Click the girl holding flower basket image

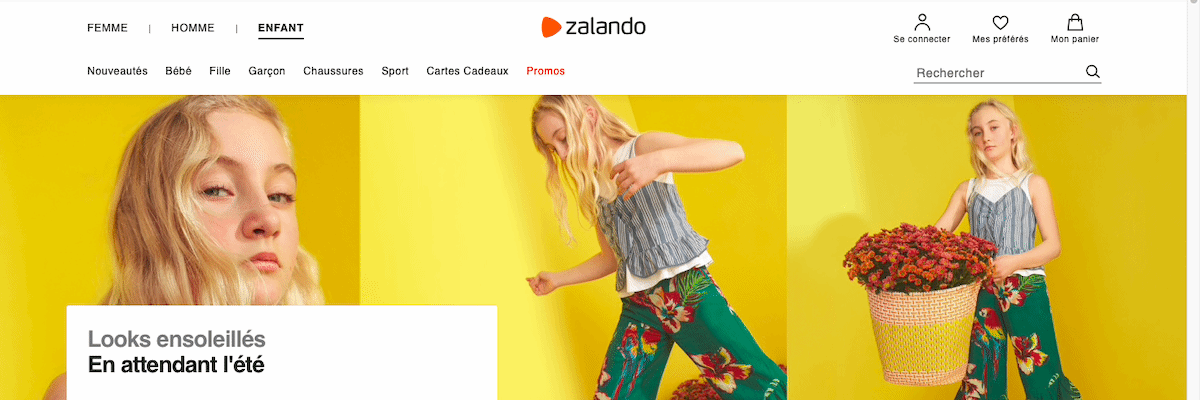[x=993, y=247]
